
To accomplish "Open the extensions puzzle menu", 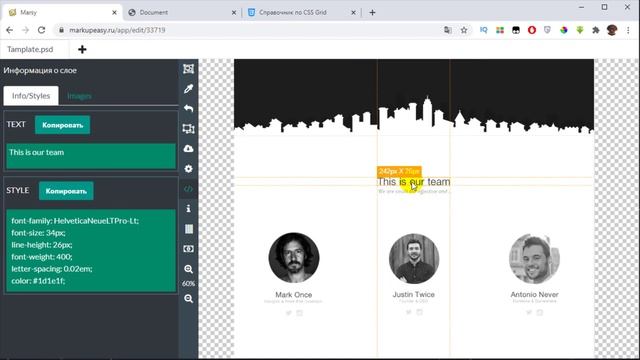I will point(596,30).
